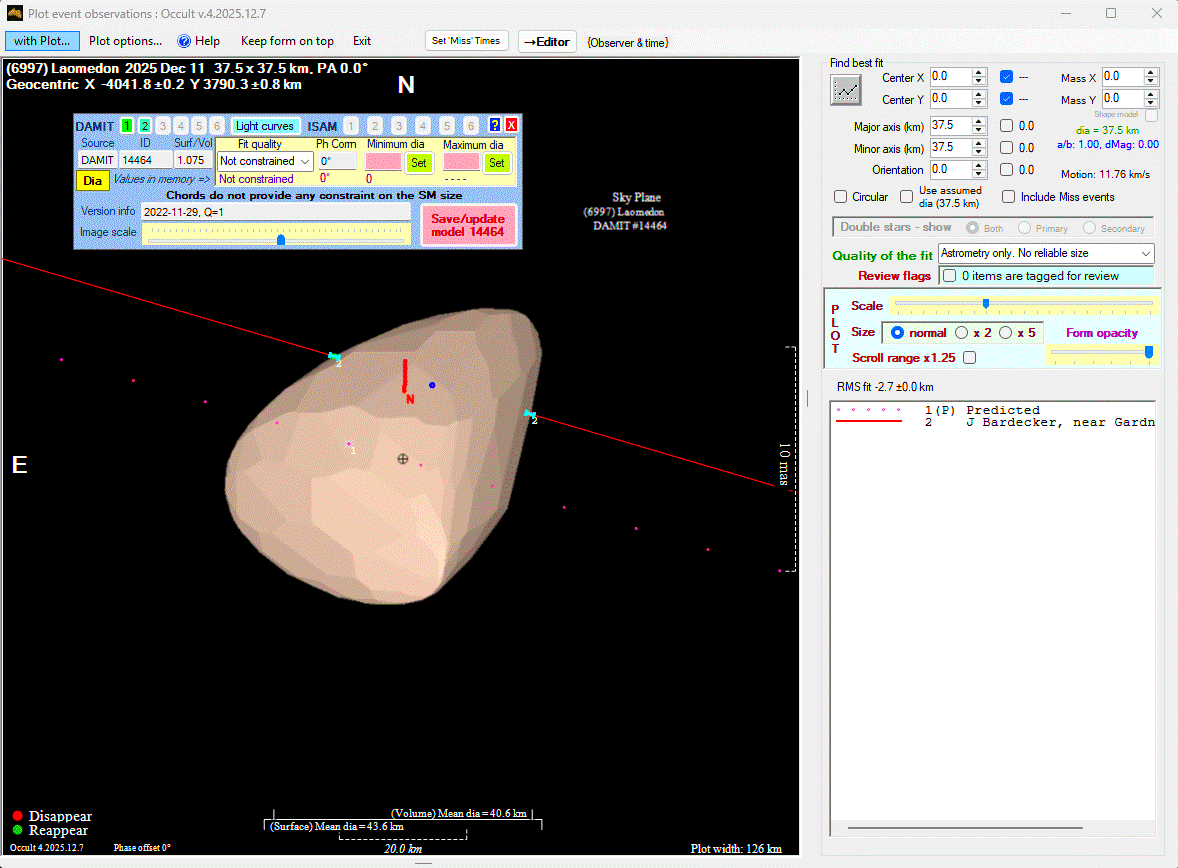Enable the Circular checkbox
This screenshot has width=1178, height=868.
pyautogui.click(x=841, y=197)
